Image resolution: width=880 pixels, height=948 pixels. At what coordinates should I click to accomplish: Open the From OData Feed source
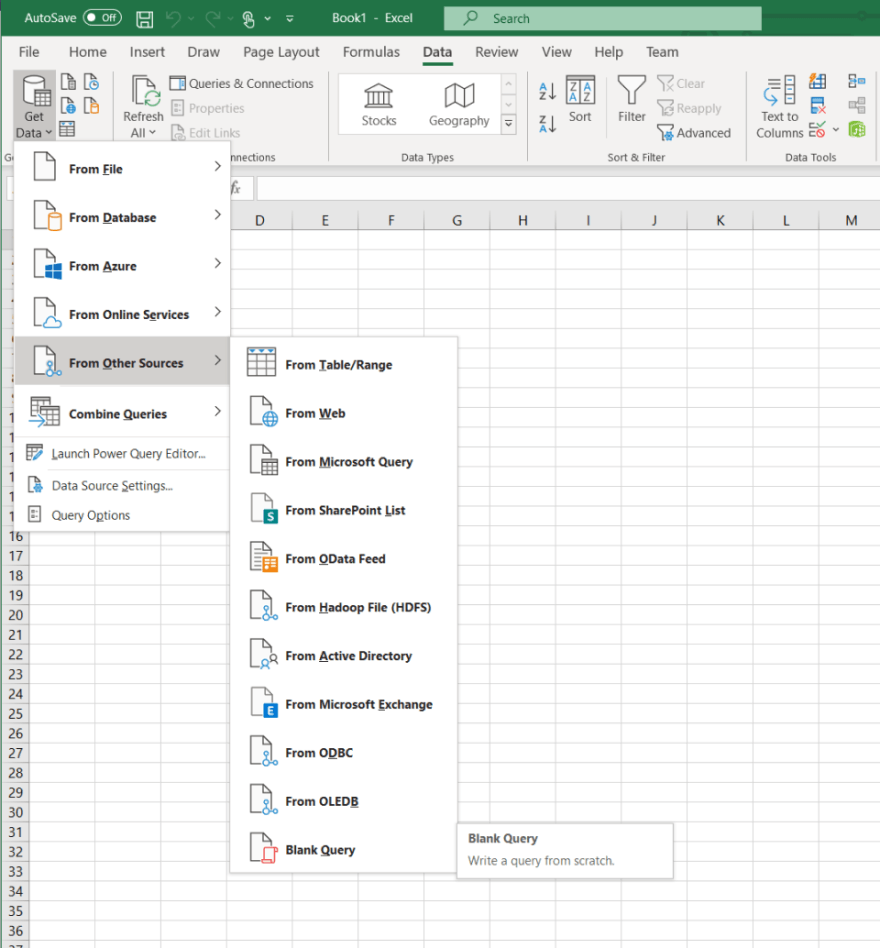tap(339, 558)
